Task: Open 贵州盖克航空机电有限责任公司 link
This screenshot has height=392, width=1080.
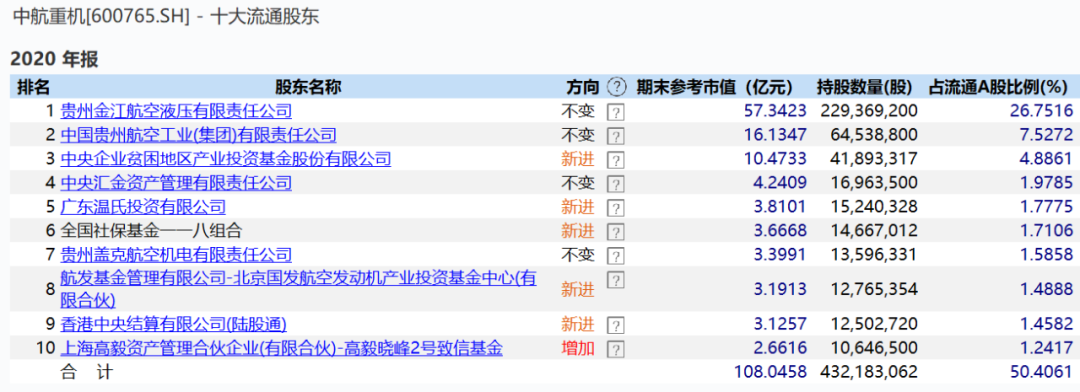Action: [x=176, y=254]
